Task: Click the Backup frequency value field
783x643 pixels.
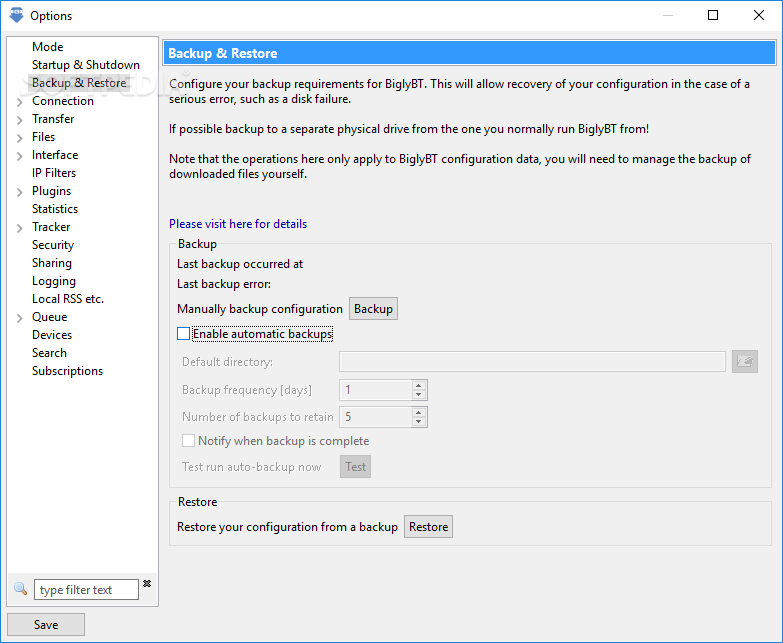Action: pos(376,389)
